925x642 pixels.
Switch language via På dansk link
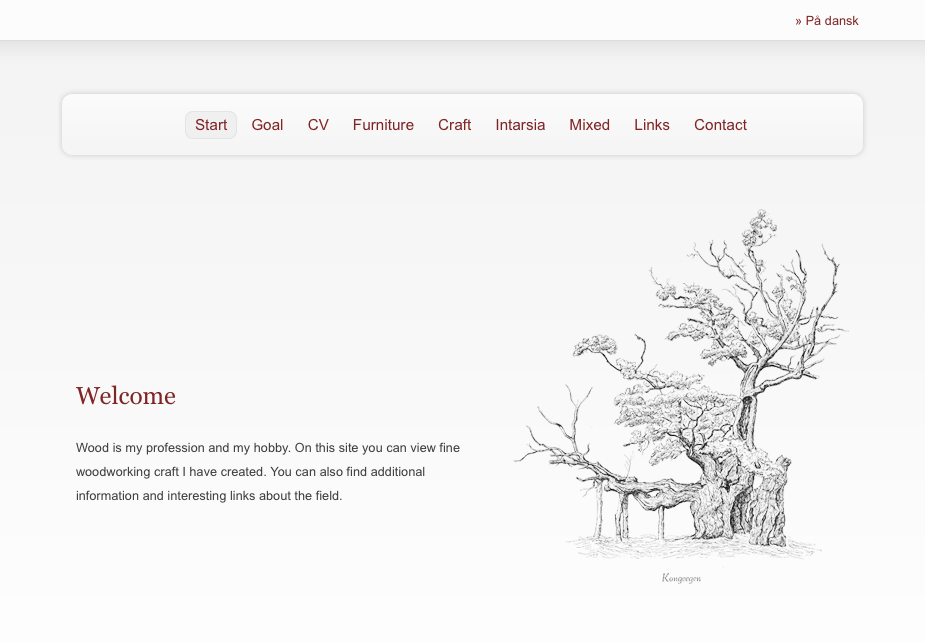831,21
